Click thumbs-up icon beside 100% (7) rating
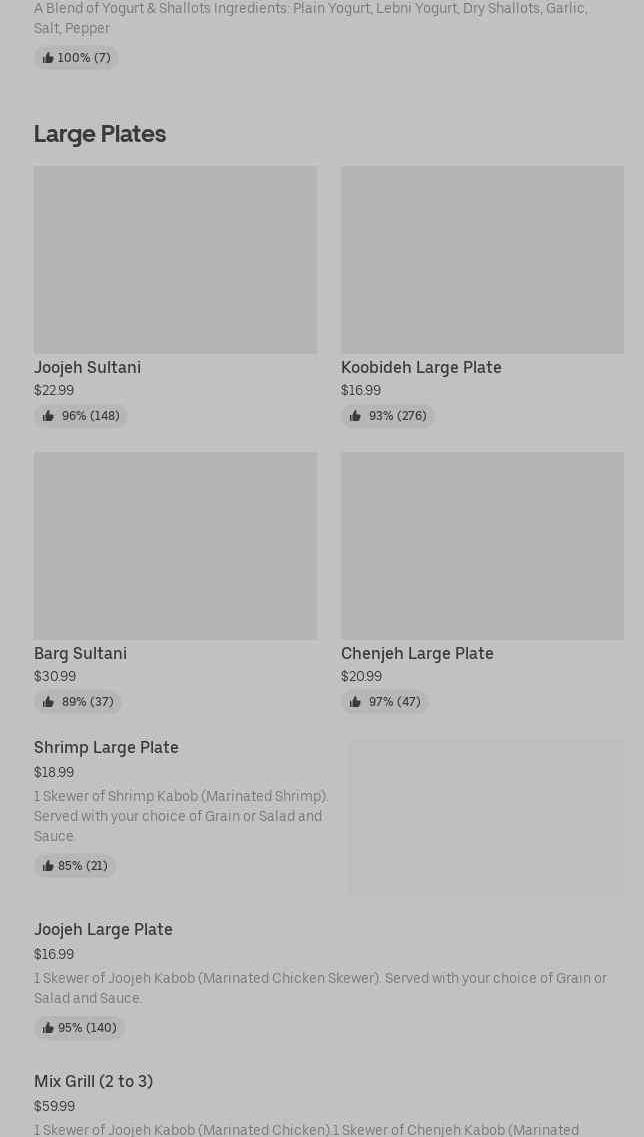The image size is (644, 1137). click(47, 58)
